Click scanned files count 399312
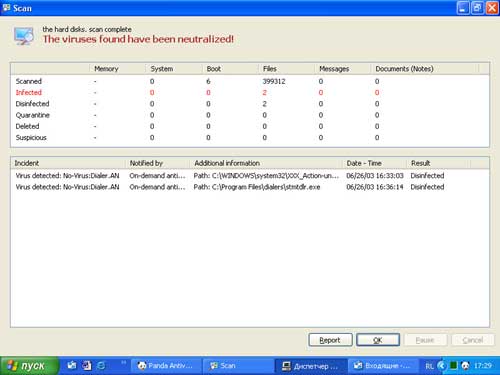Image resolution: width=500 pixels, height=375 pixels. (x=274, y=81)
